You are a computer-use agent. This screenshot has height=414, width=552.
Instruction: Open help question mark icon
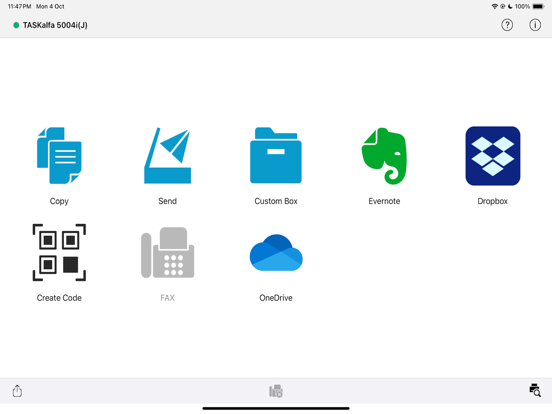click(x=507, y=25)
